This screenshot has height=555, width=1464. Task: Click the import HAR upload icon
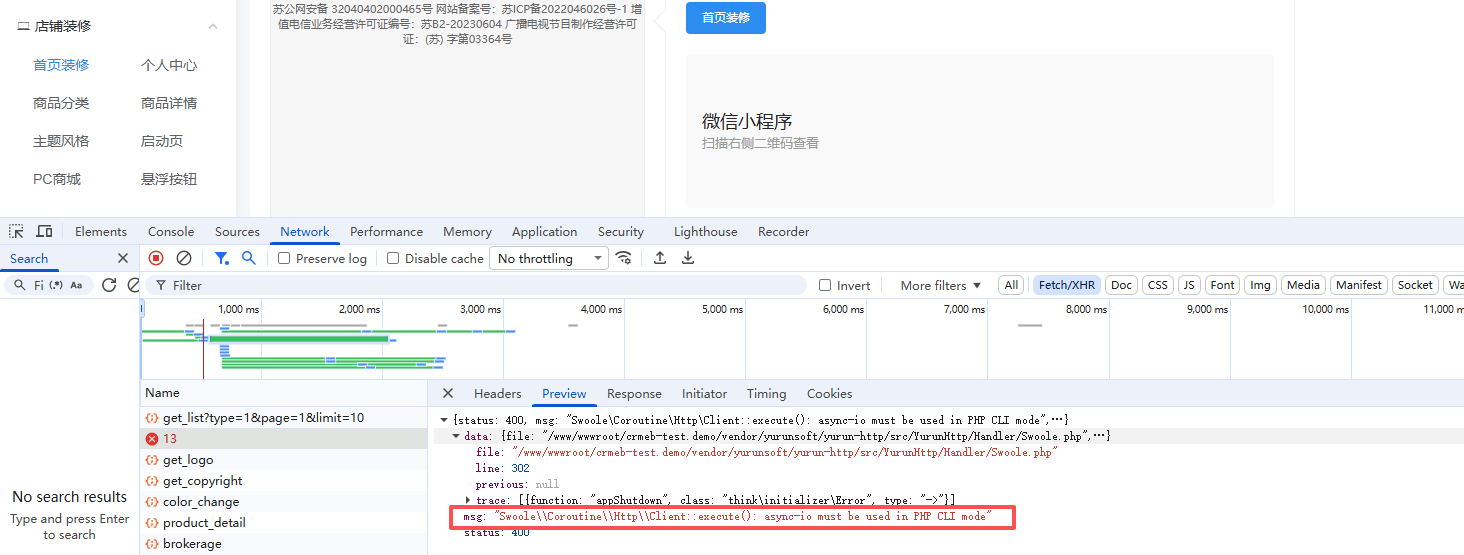coord(660,258)
